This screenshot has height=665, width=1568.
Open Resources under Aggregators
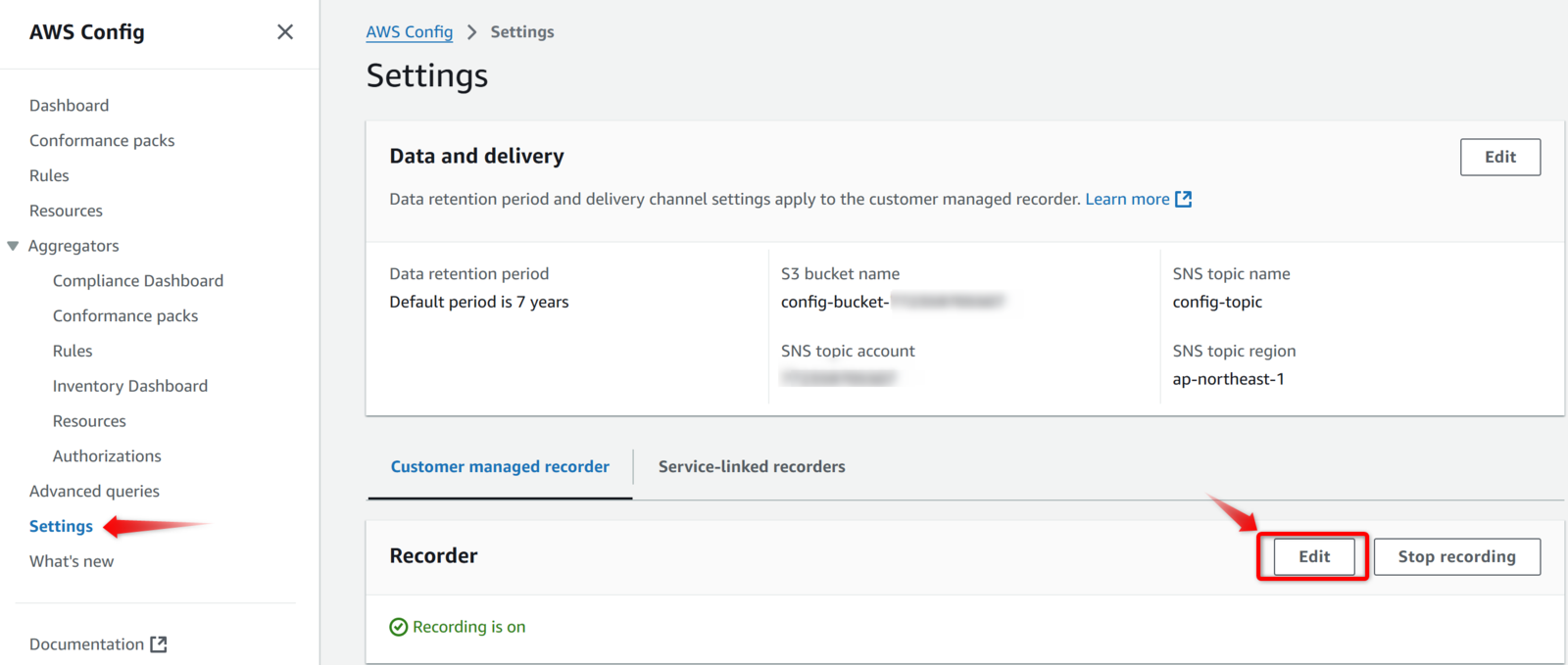89,421
